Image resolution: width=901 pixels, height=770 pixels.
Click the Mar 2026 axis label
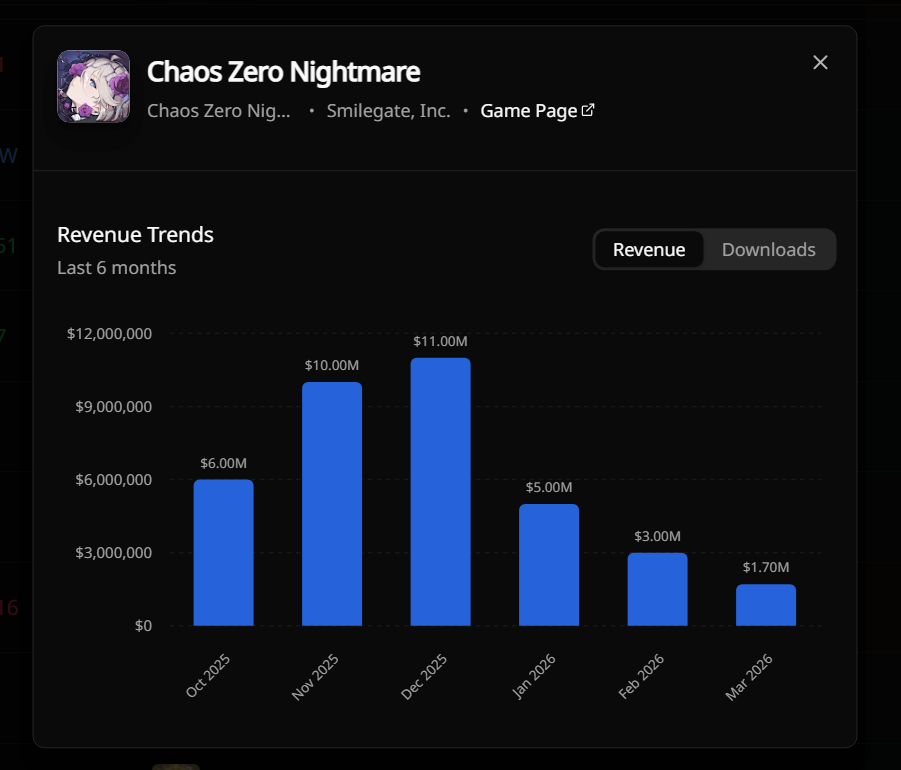point(749,677)
